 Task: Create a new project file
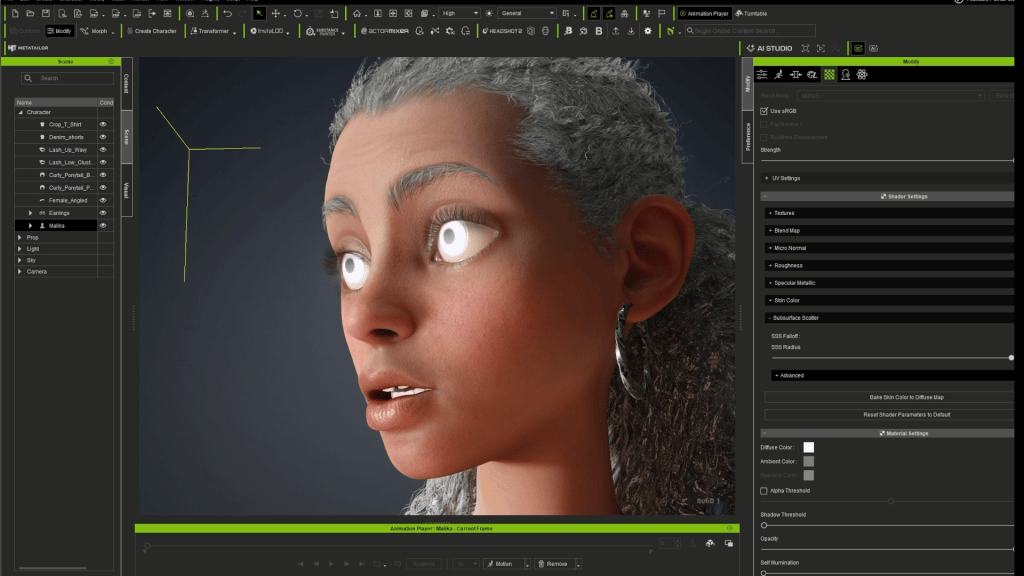[x=15, y=13]
